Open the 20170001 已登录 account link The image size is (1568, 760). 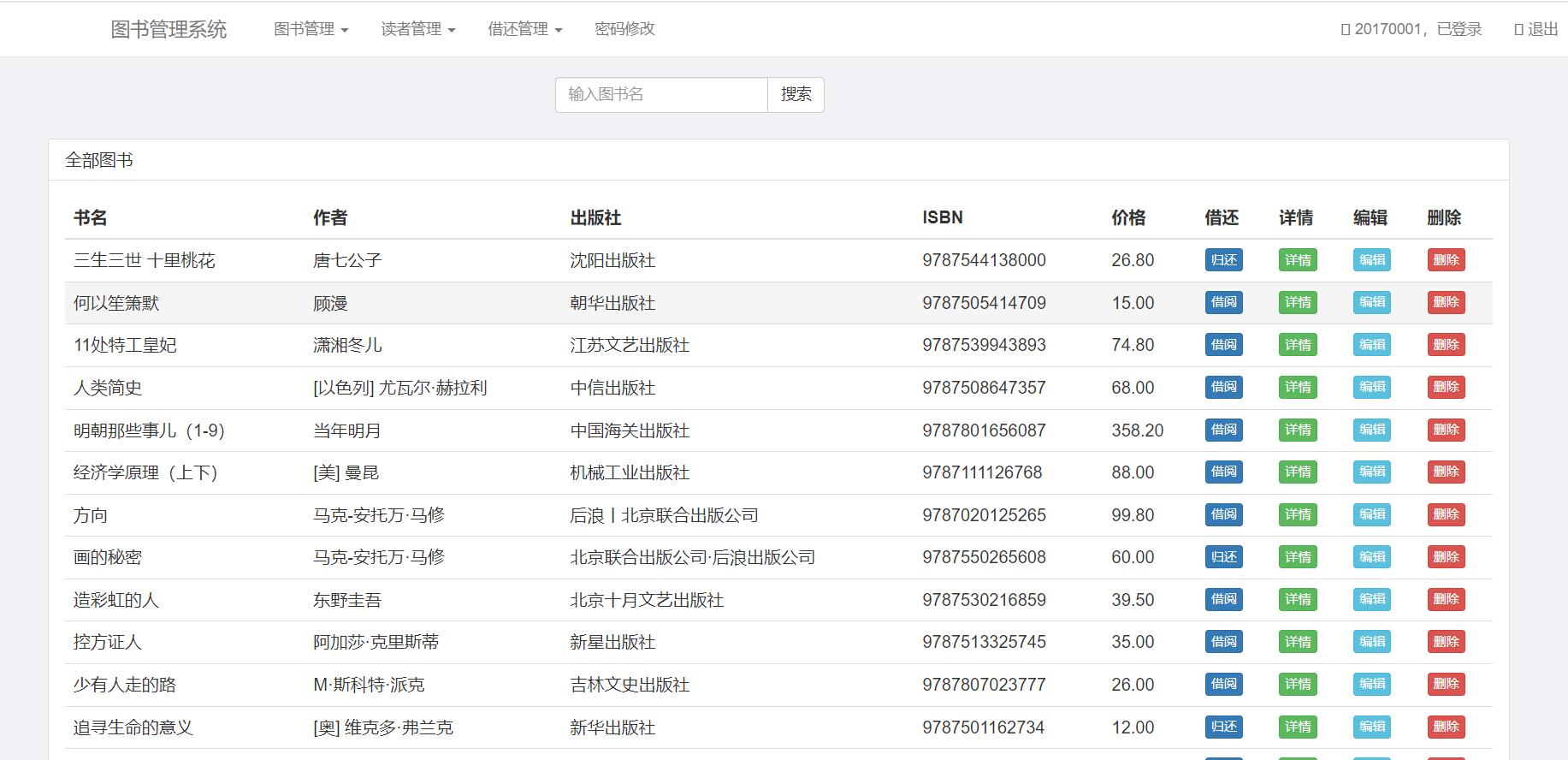point(1411,29)
